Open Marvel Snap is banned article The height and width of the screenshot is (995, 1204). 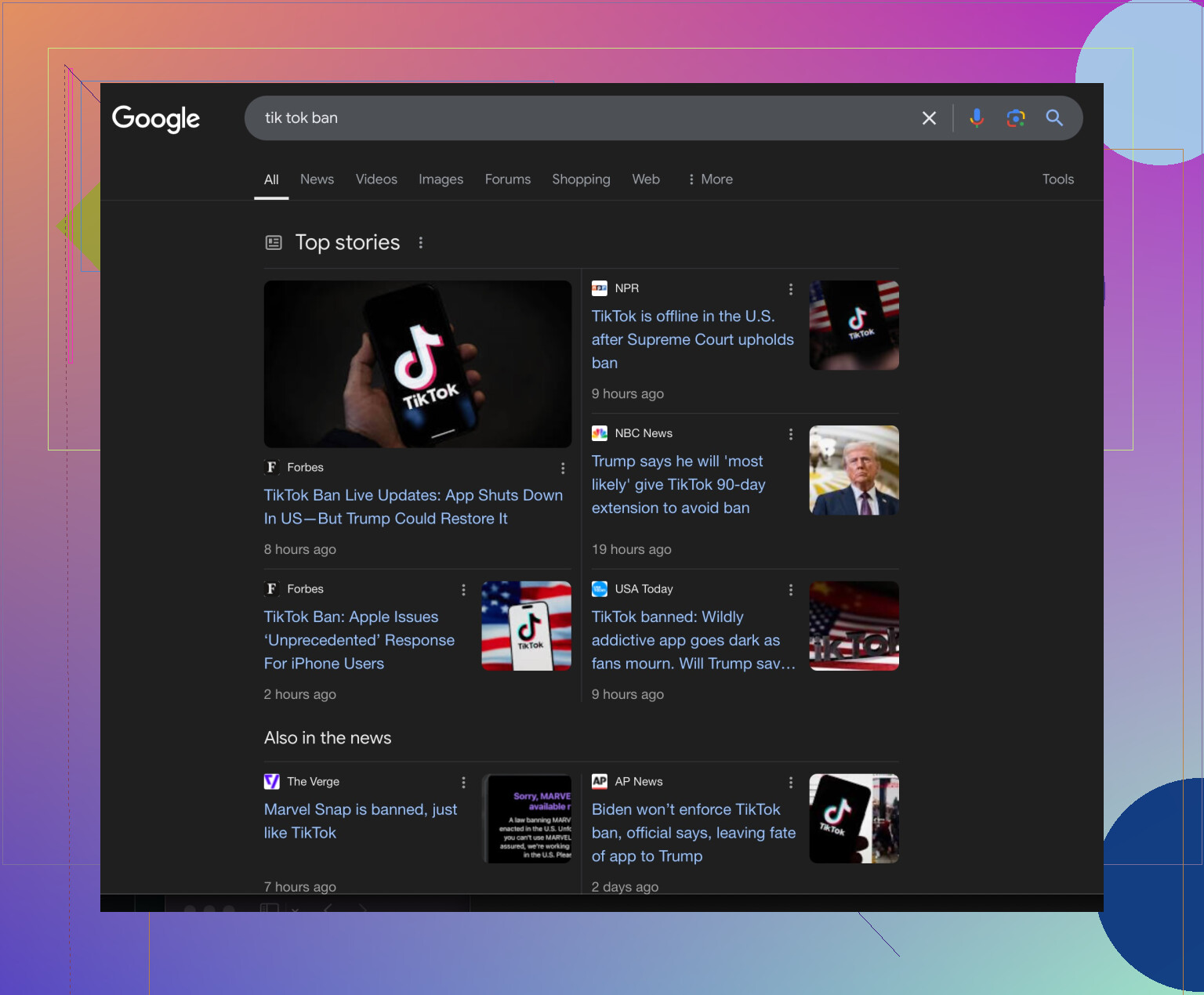click(x=360, y=821)
